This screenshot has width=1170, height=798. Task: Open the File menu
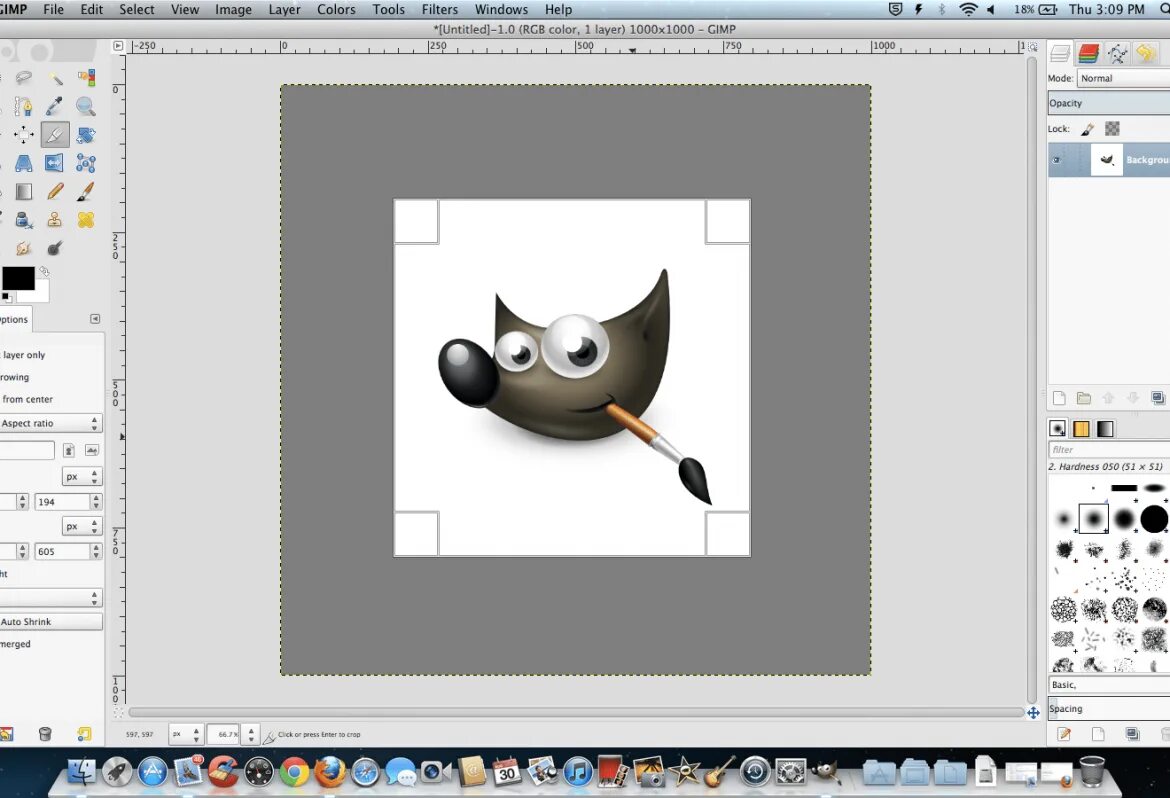coord(54,10)
